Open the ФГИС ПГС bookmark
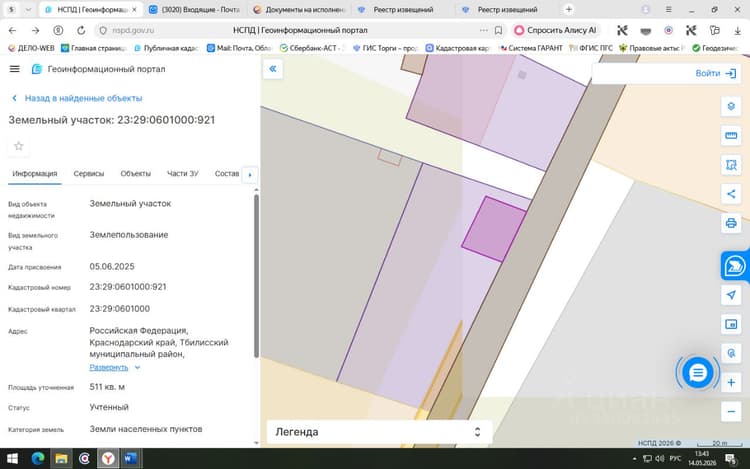 [591, 48]
